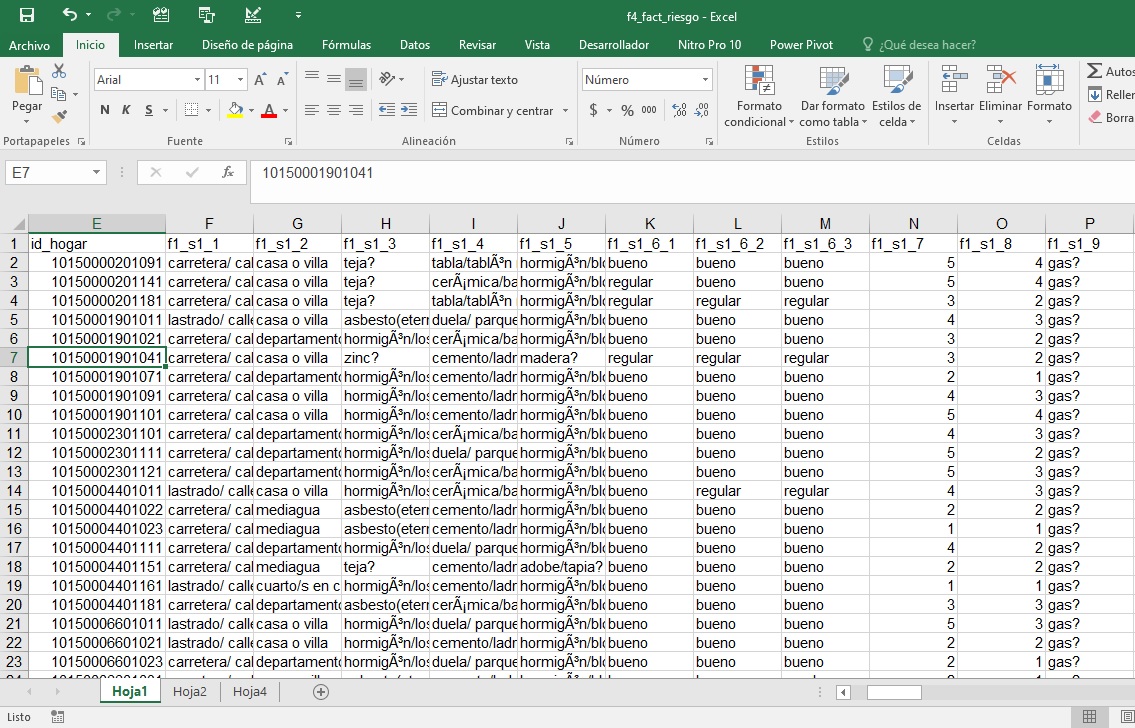Expand the underline style arrow
1135x728 pixels.
(165, 111)
